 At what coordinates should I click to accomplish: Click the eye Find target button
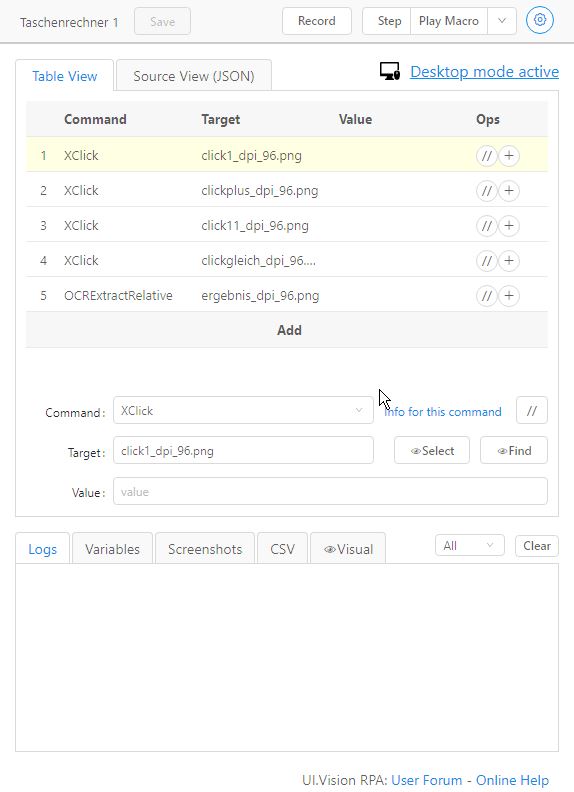click(514, 451)
